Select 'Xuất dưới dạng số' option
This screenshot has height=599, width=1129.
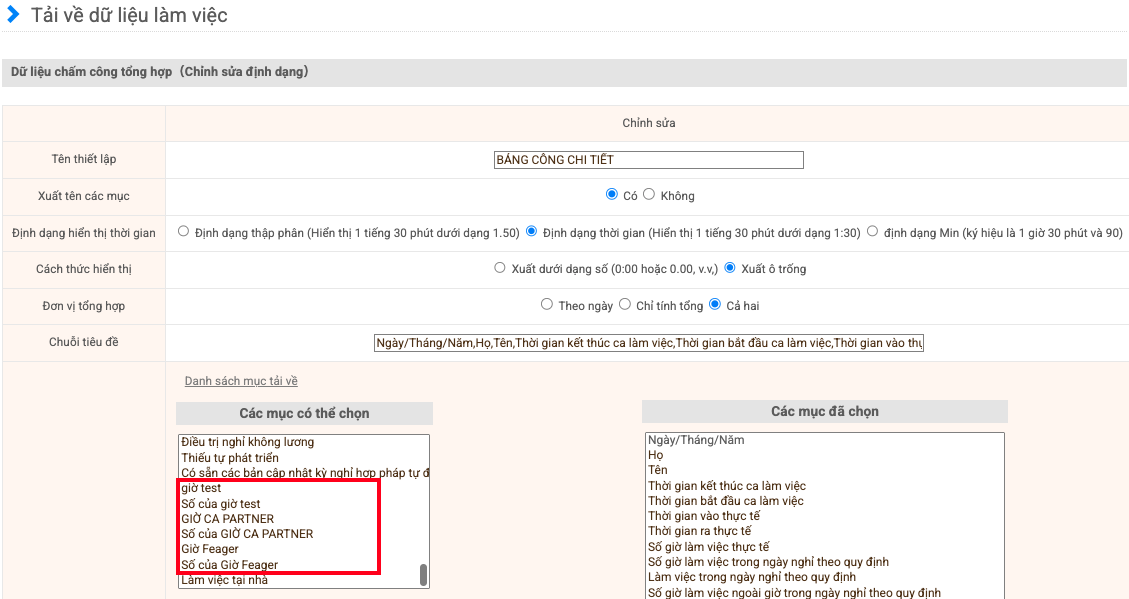(500, 268)
